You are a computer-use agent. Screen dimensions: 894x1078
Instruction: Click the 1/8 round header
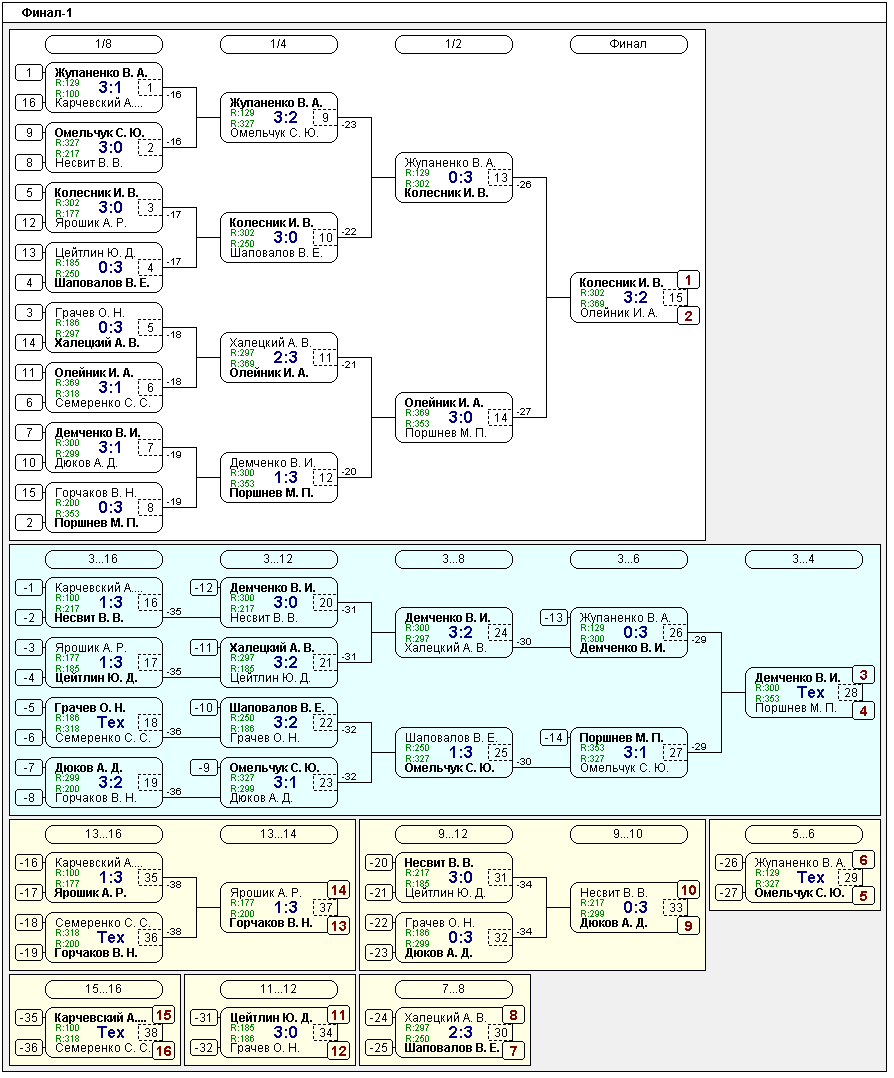(x=104, y=44)
